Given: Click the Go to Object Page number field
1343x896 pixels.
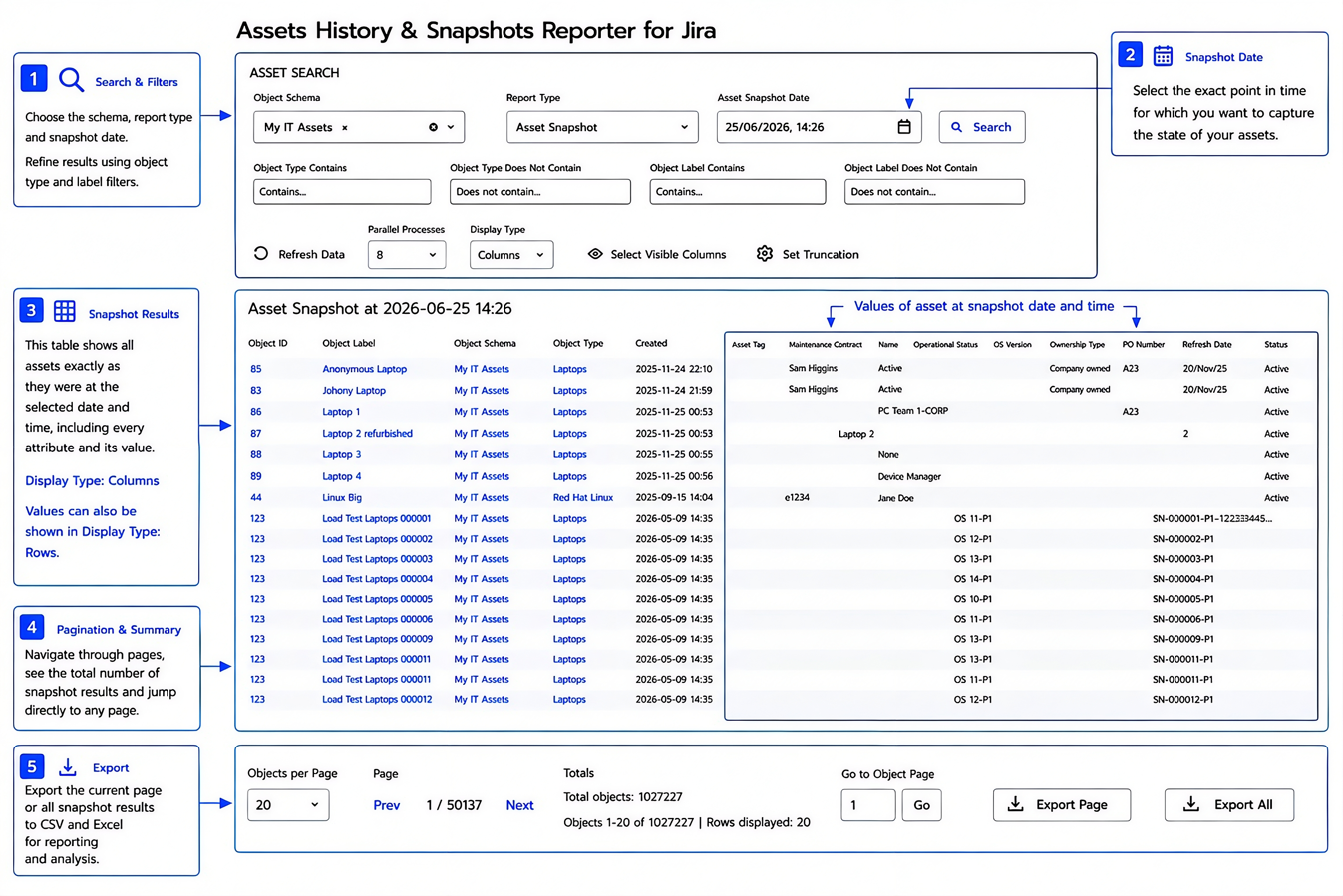Looking at the screenshot, I should [x=868, y=805].
